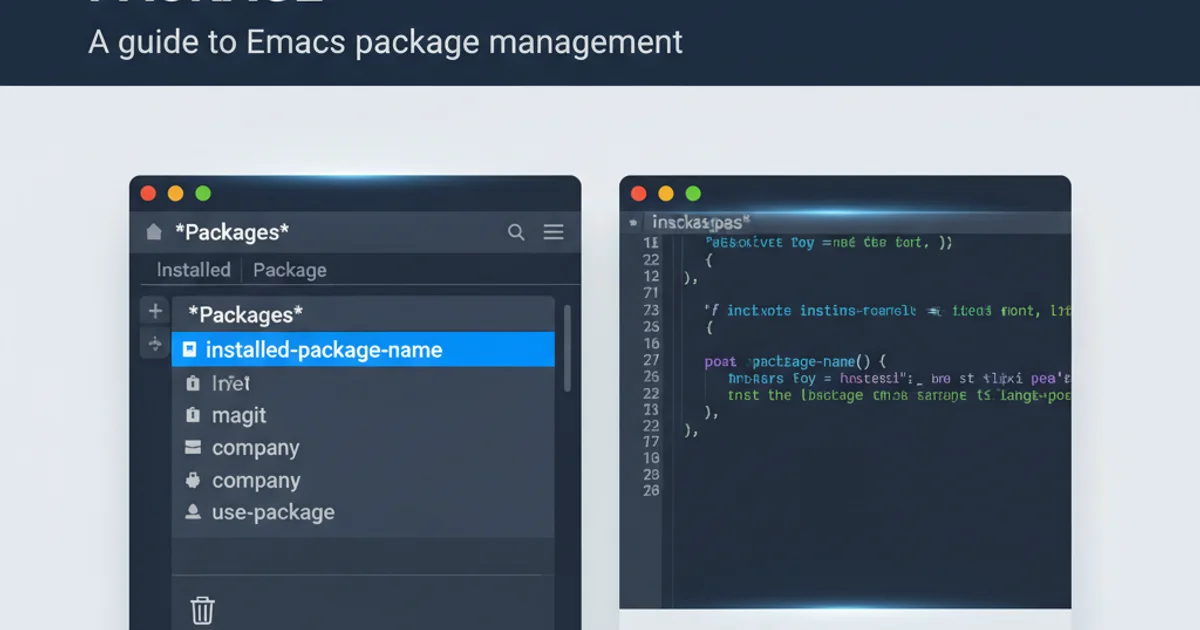Open the hamburger menu in the Packages toolbar
1200x630 pixels.
(553, 232)
